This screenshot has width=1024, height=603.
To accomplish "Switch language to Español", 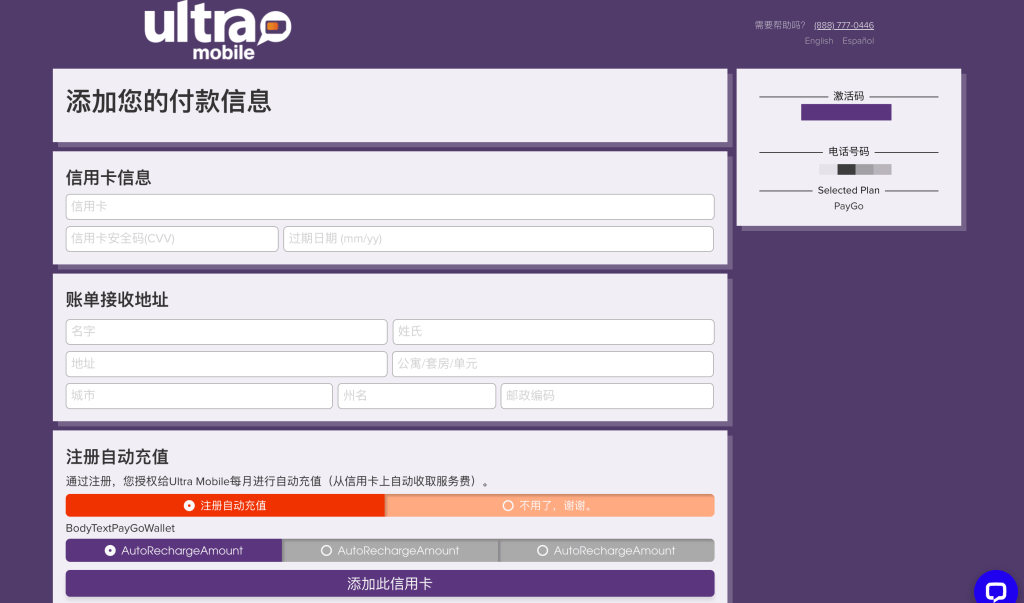I will [x=858, y=41].
